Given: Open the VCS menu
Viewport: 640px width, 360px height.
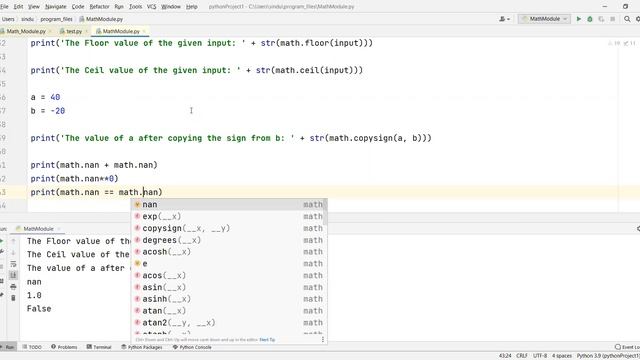Looking at the screenshot, I should tap(151, 7).
